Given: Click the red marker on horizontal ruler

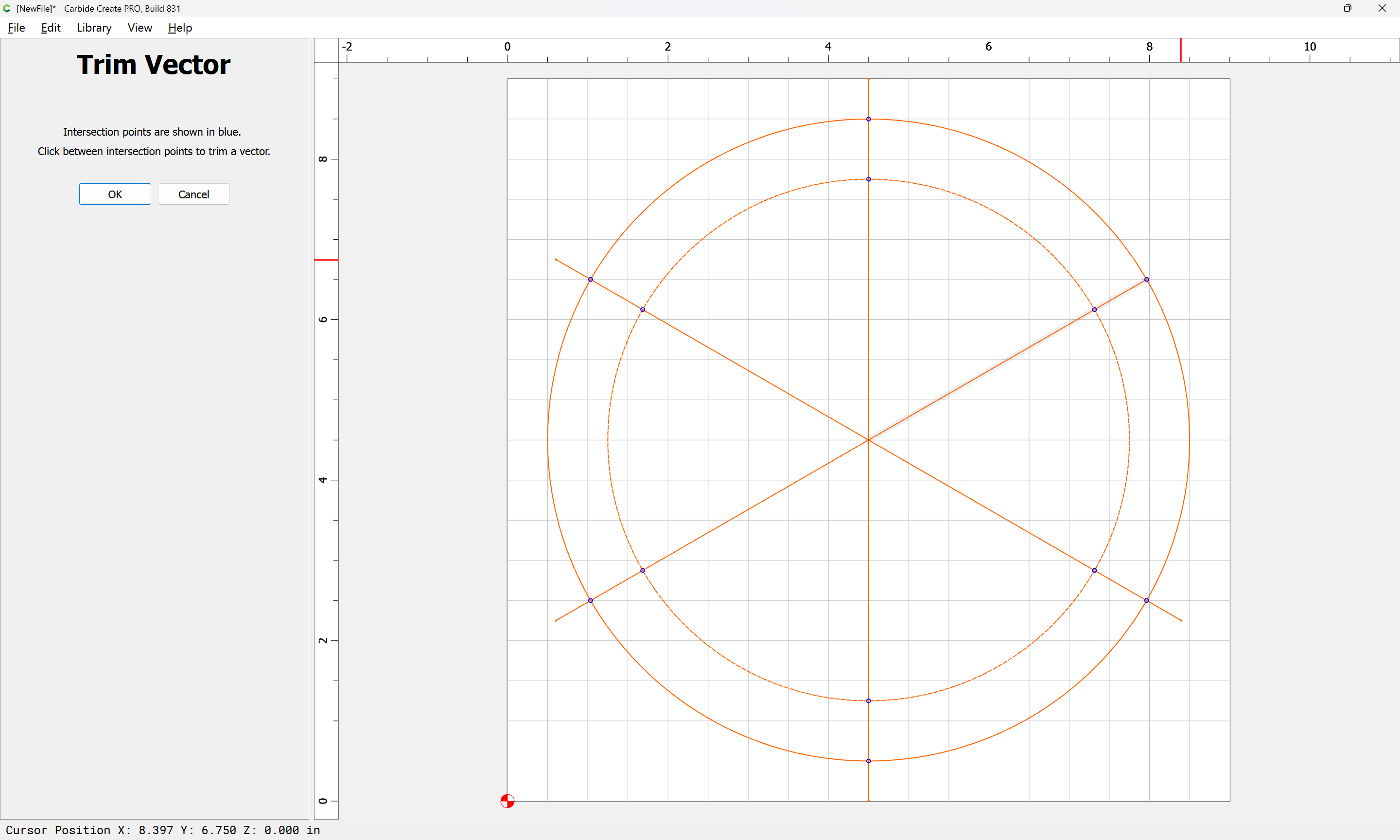Looking at the screenshot, I should click(1180, 51).
